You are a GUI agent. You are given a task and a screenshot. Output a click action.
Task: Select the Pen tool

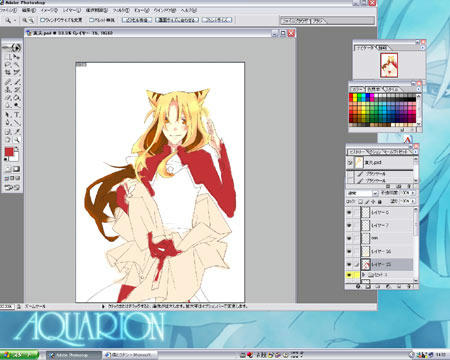(x=8, y=123)
